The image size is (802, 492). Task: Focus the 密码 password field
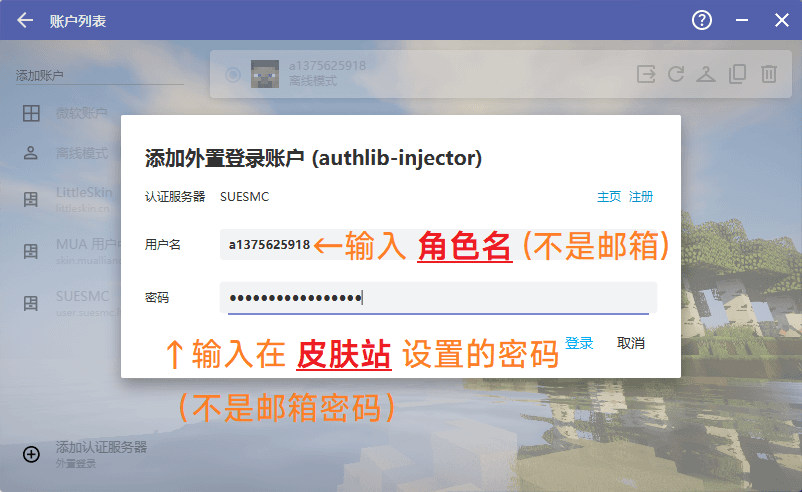(x=438, y=298)
